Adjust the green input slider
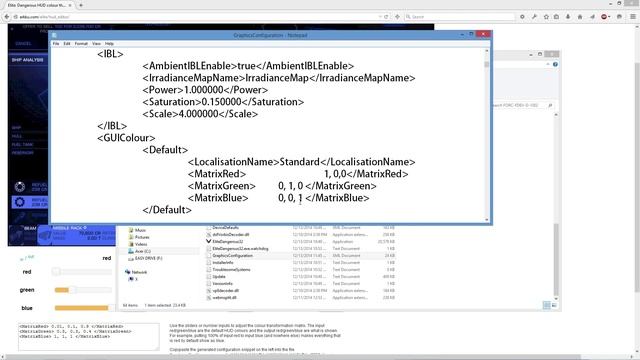 [83, 290]
